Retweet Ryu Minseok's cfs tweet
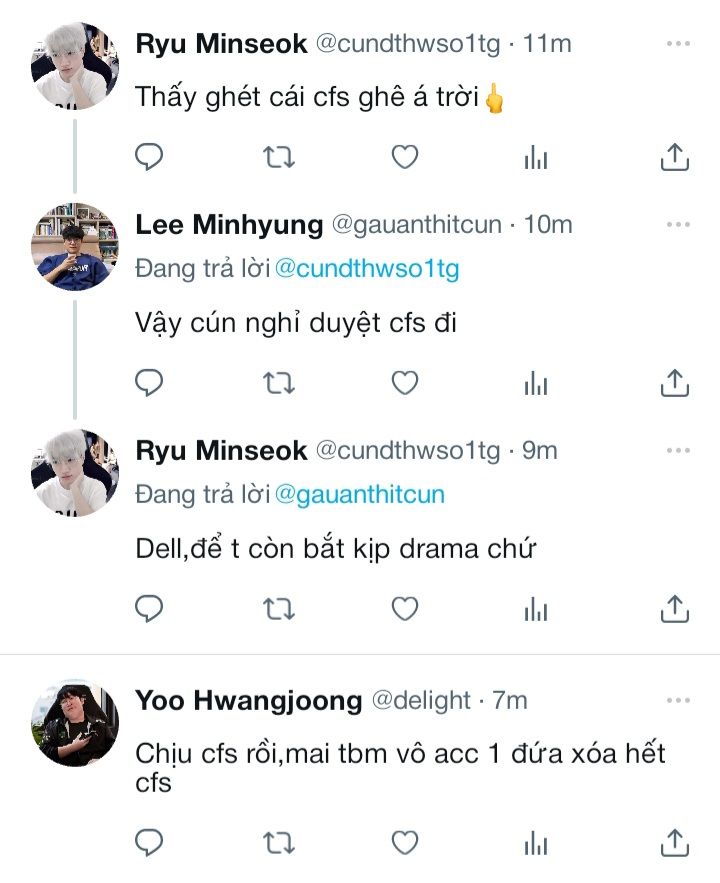The width and height of the screenshot is (720, 883). point(276,156)
